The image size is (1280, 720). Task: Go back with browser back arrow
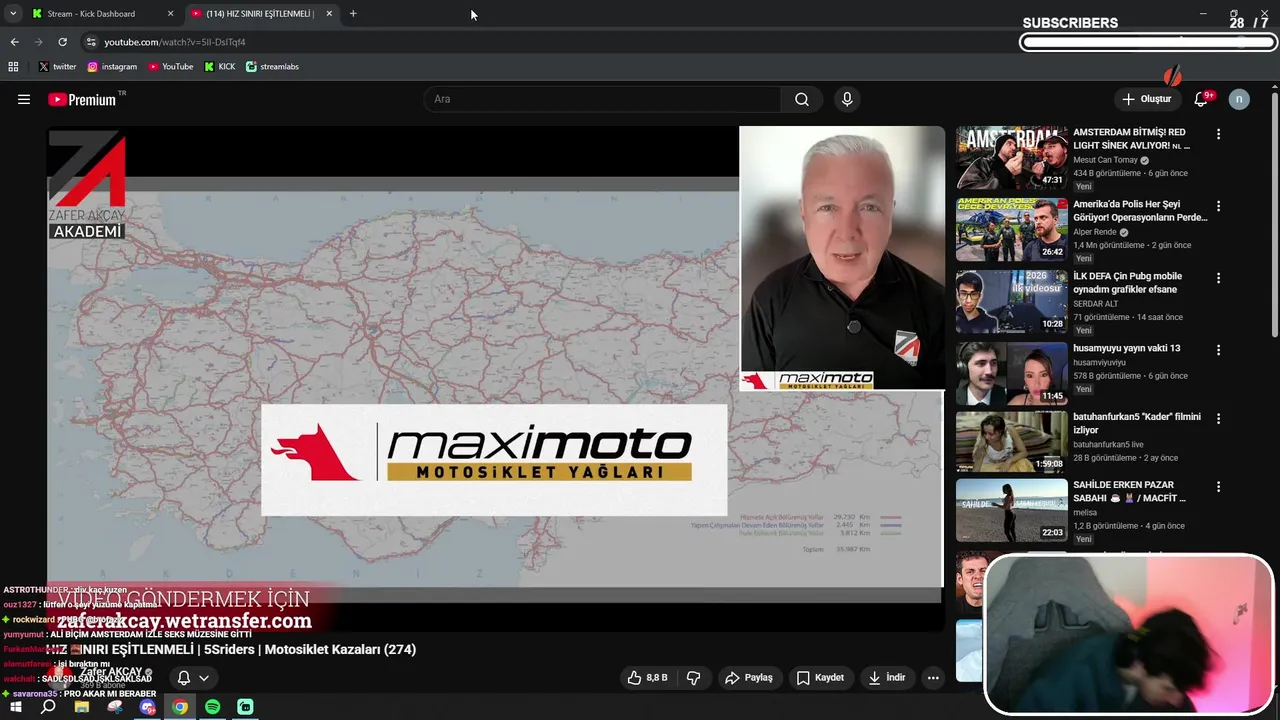pos(14,42)
